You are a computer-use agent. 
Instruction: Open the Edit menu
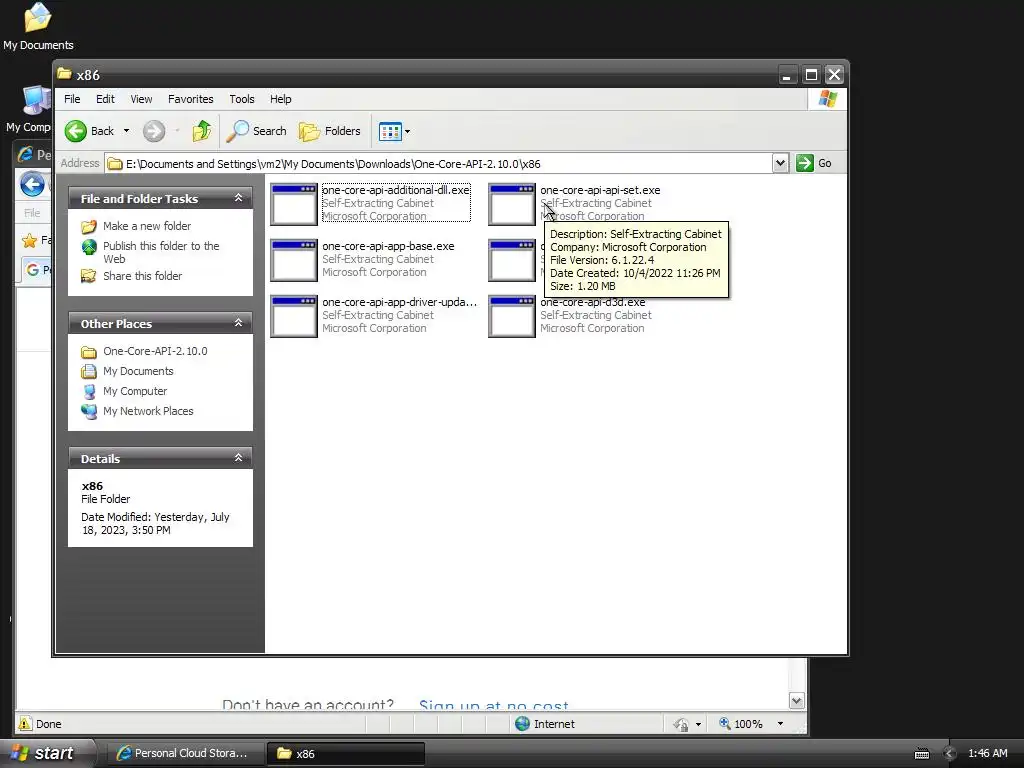pos(105,99)
